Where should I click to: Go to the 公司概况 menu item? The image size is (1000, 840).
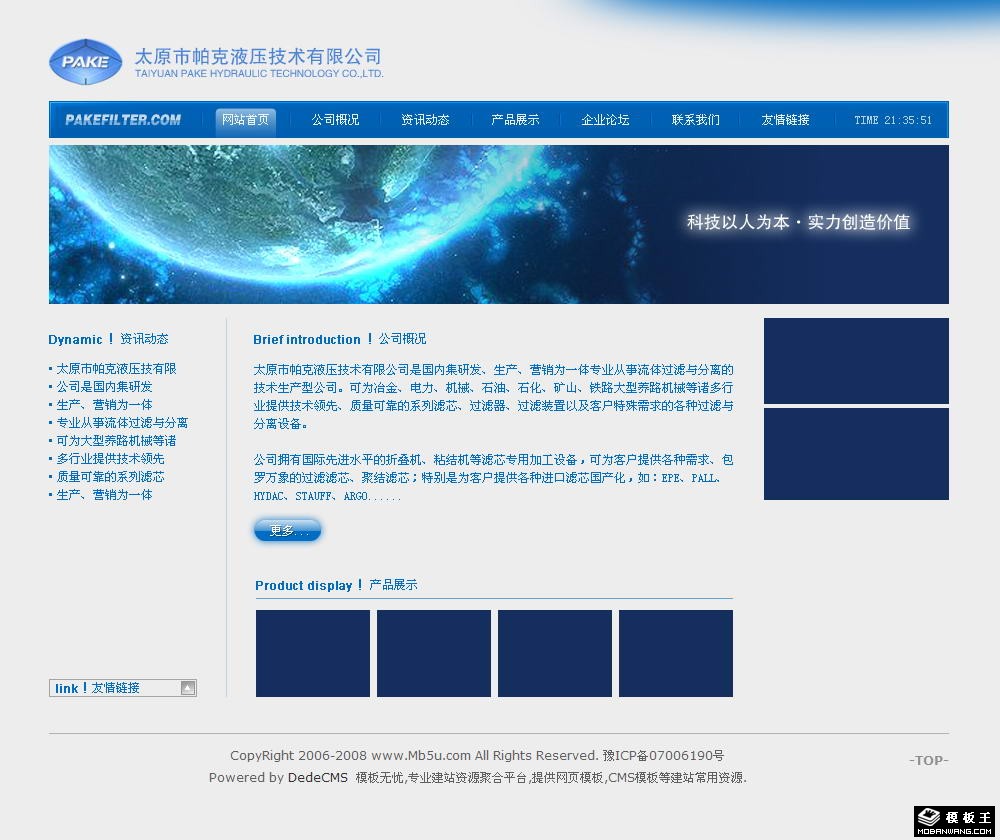coord(335,119)
